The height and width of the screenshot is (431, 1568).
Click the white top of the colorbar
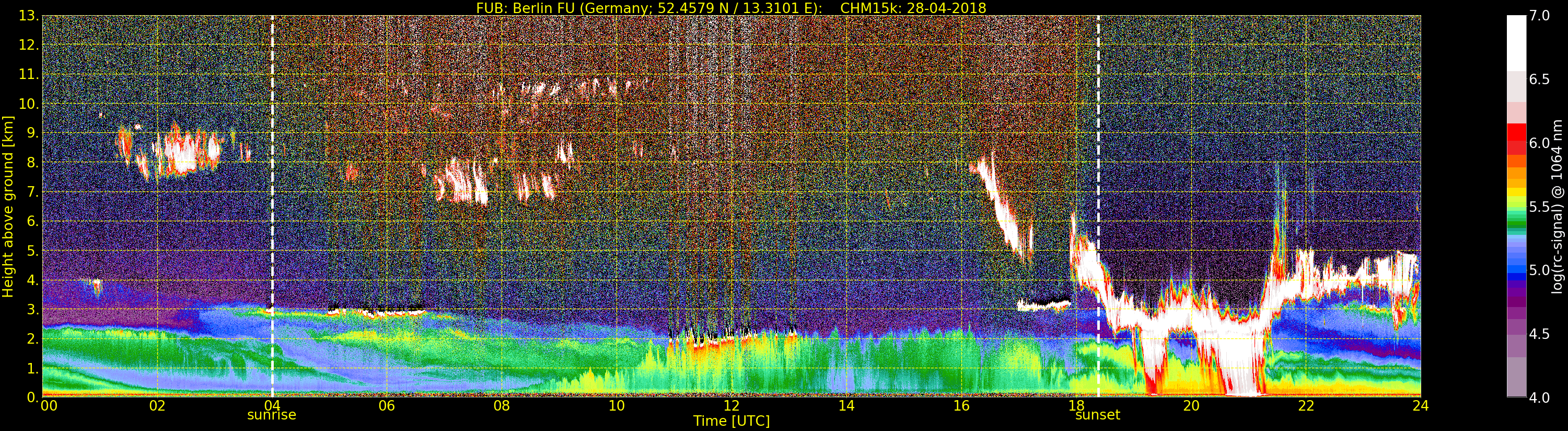pos(1516,43)
